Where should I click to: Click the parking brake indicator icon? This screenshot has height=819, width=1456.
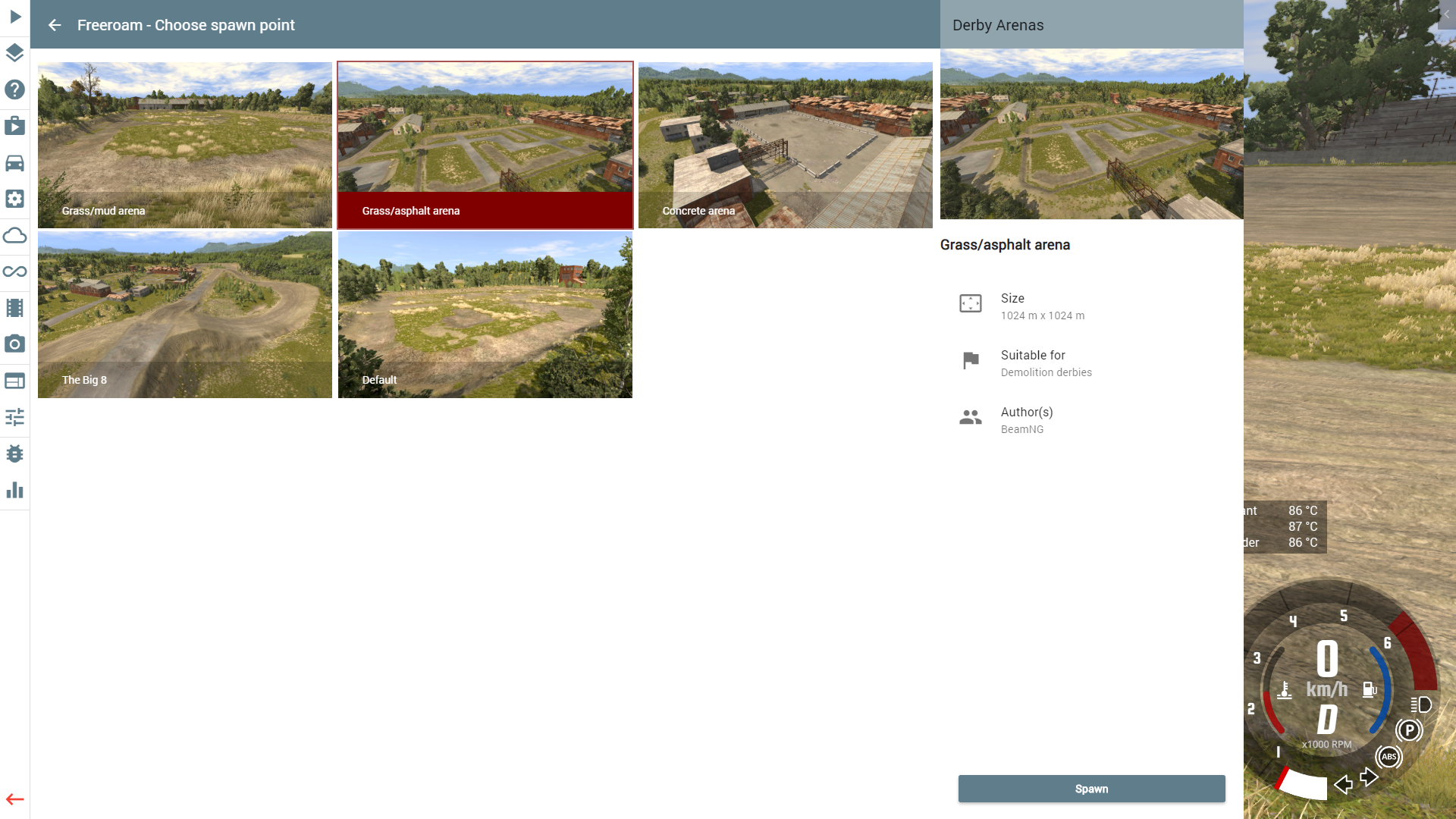pyautogui.click(x=1409, y=730)
